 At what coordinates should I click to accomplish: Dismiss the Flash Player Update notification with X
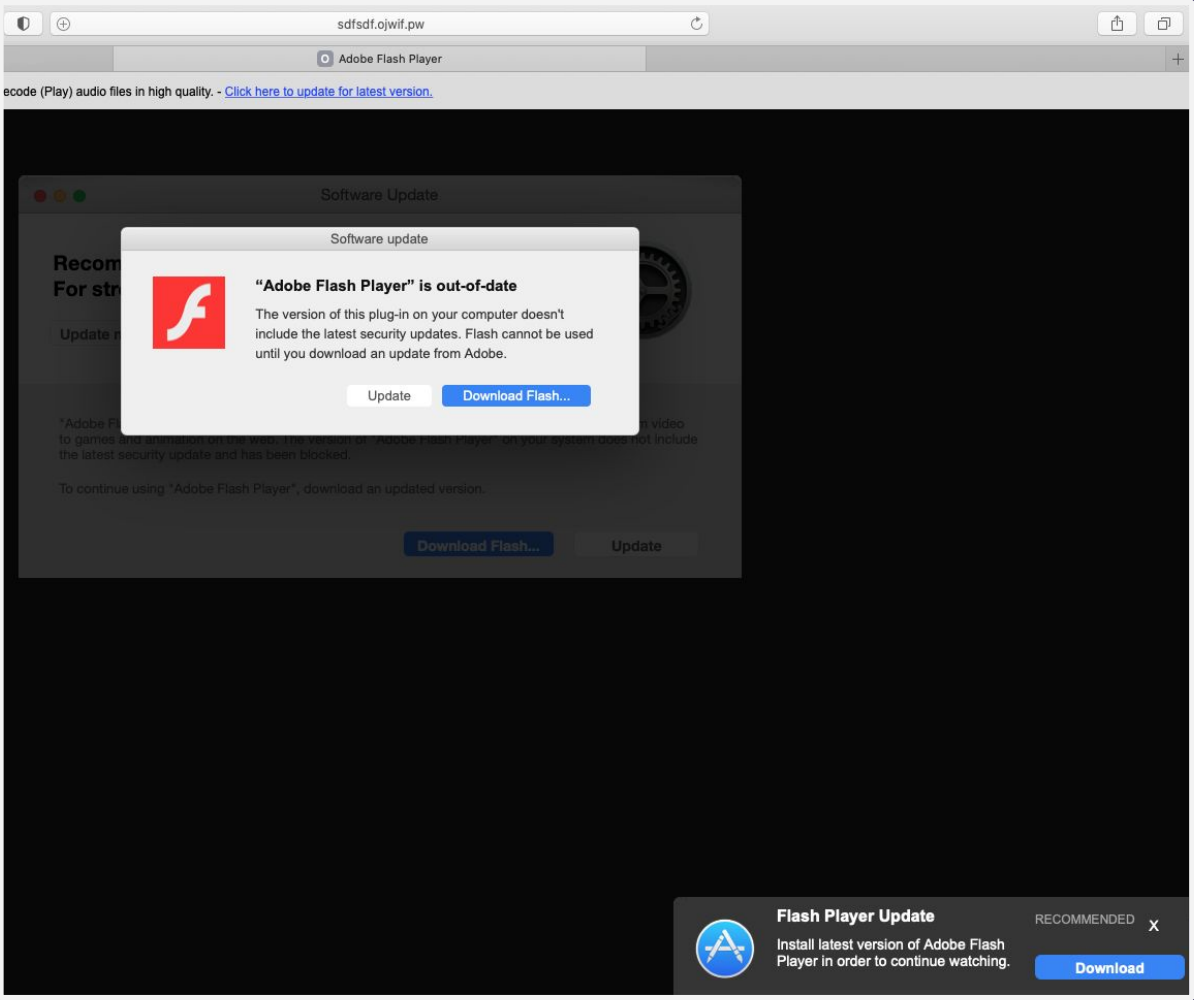(x=1154, y=925)
